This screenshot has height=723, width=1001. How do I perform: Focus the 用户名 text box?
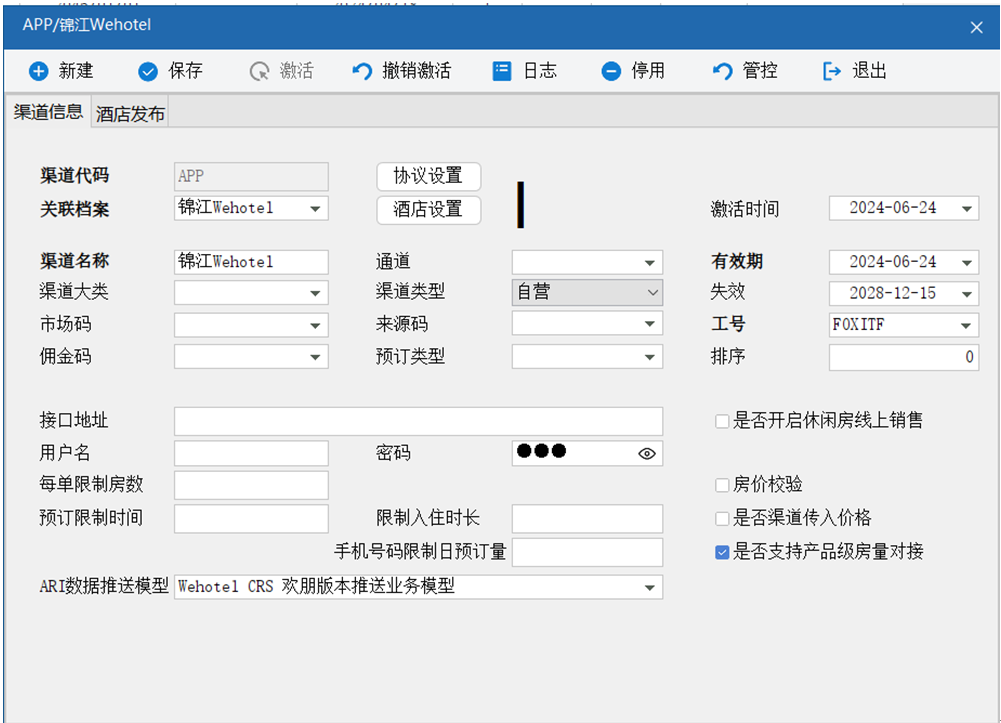(252, 453)
